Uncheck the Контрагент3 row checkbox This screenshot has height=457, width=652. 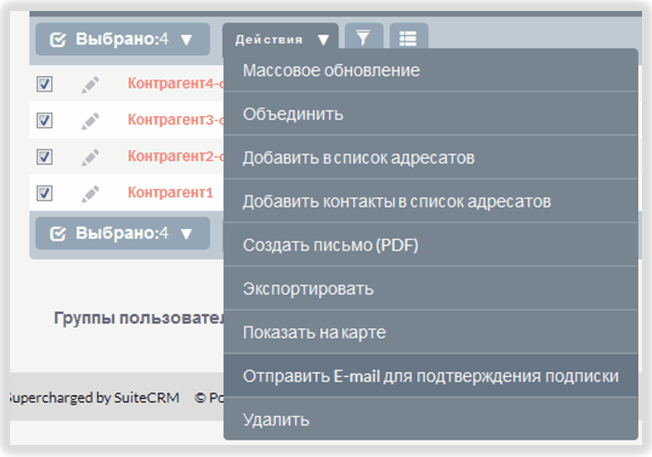(x=44, y=120)
